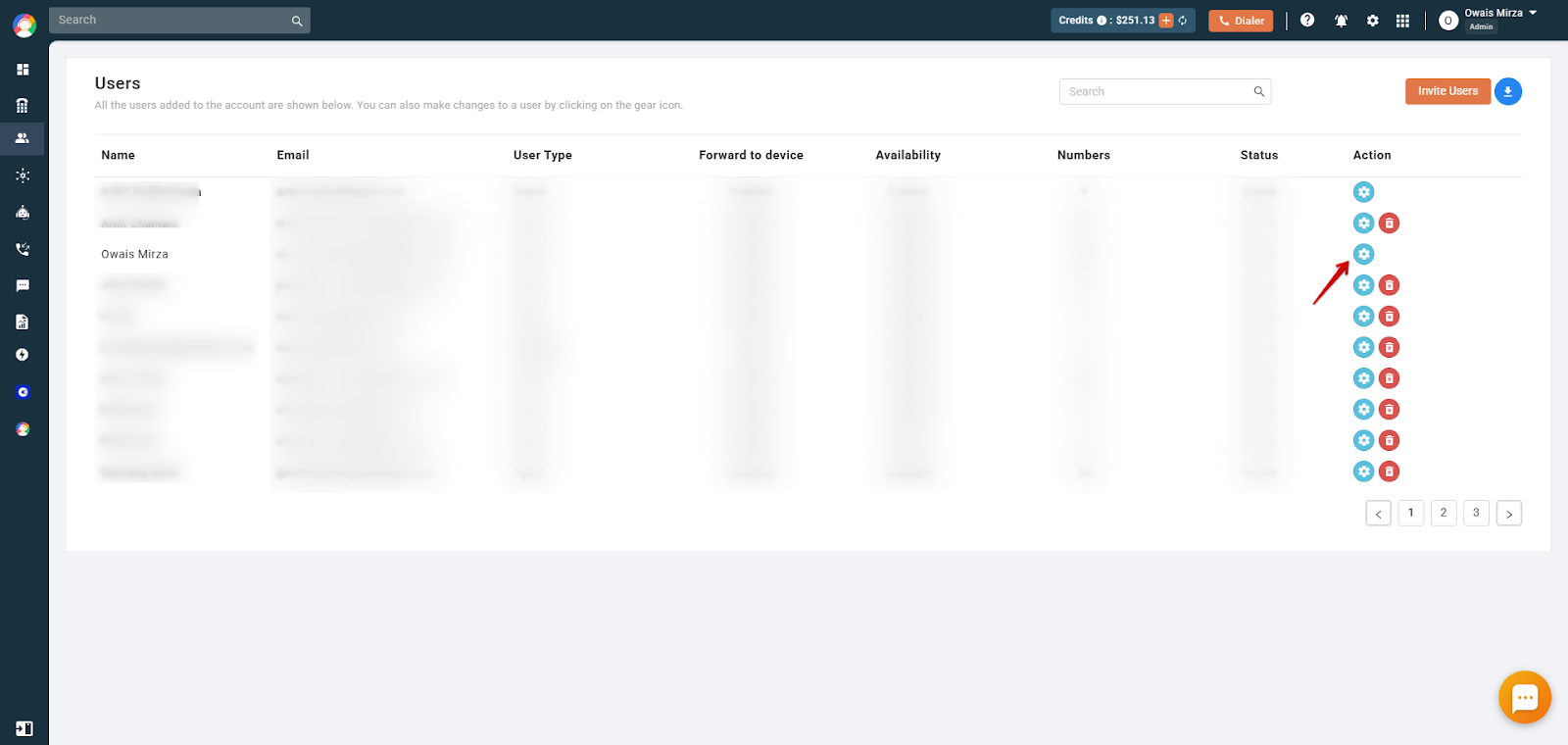Open the dial pad icon in the sidebar
This screenshot has width=1568, height=745.
[x=23, y=105]
